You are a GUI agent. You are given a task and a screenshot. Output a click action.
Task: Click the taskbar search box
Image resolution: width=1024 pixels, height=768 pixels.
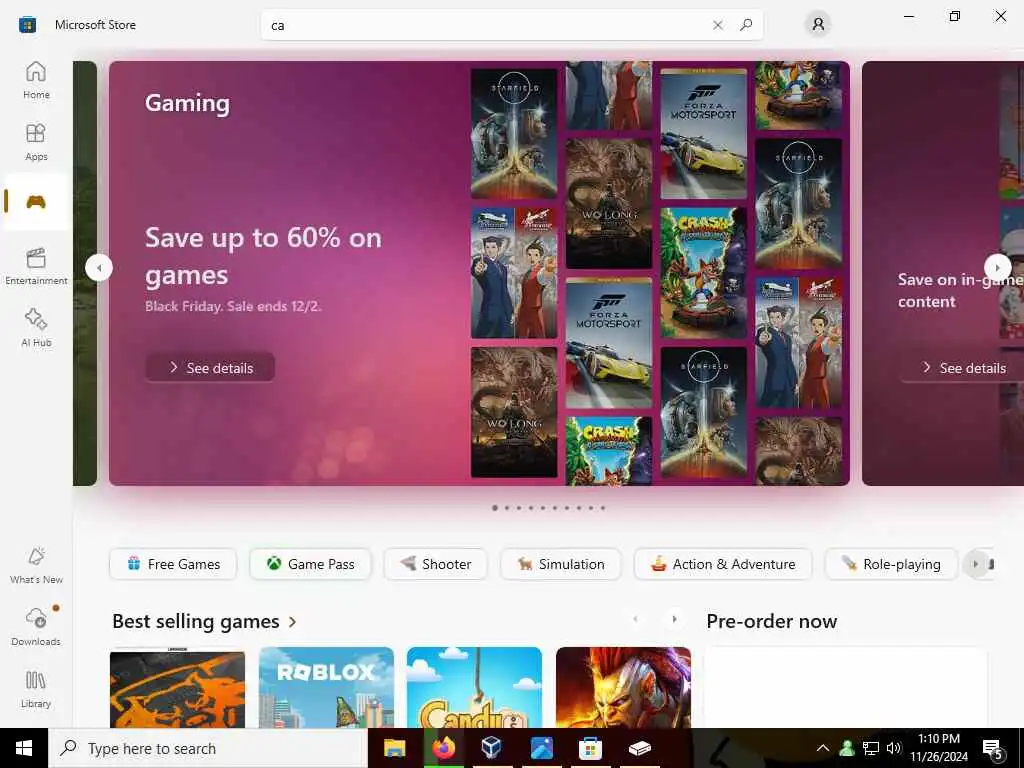pyautogui.click(x=208, y=748)
